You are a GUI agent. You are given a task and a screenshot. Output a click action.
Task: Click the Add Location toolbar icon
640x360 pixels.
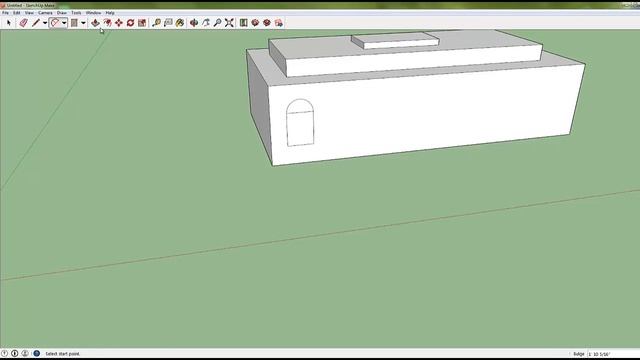(244, 23)
